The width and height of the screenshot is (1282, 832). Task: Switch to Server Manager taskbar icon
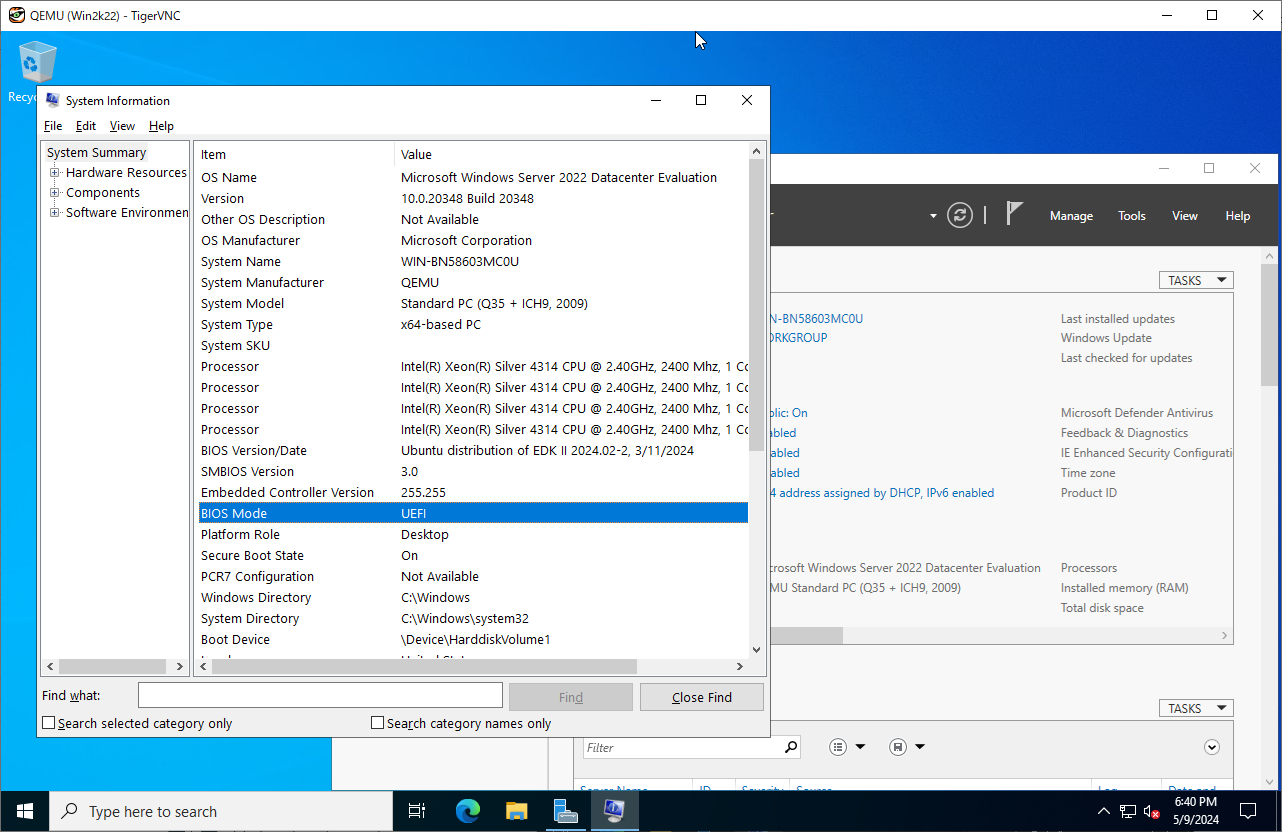click(x=565, y=811)
